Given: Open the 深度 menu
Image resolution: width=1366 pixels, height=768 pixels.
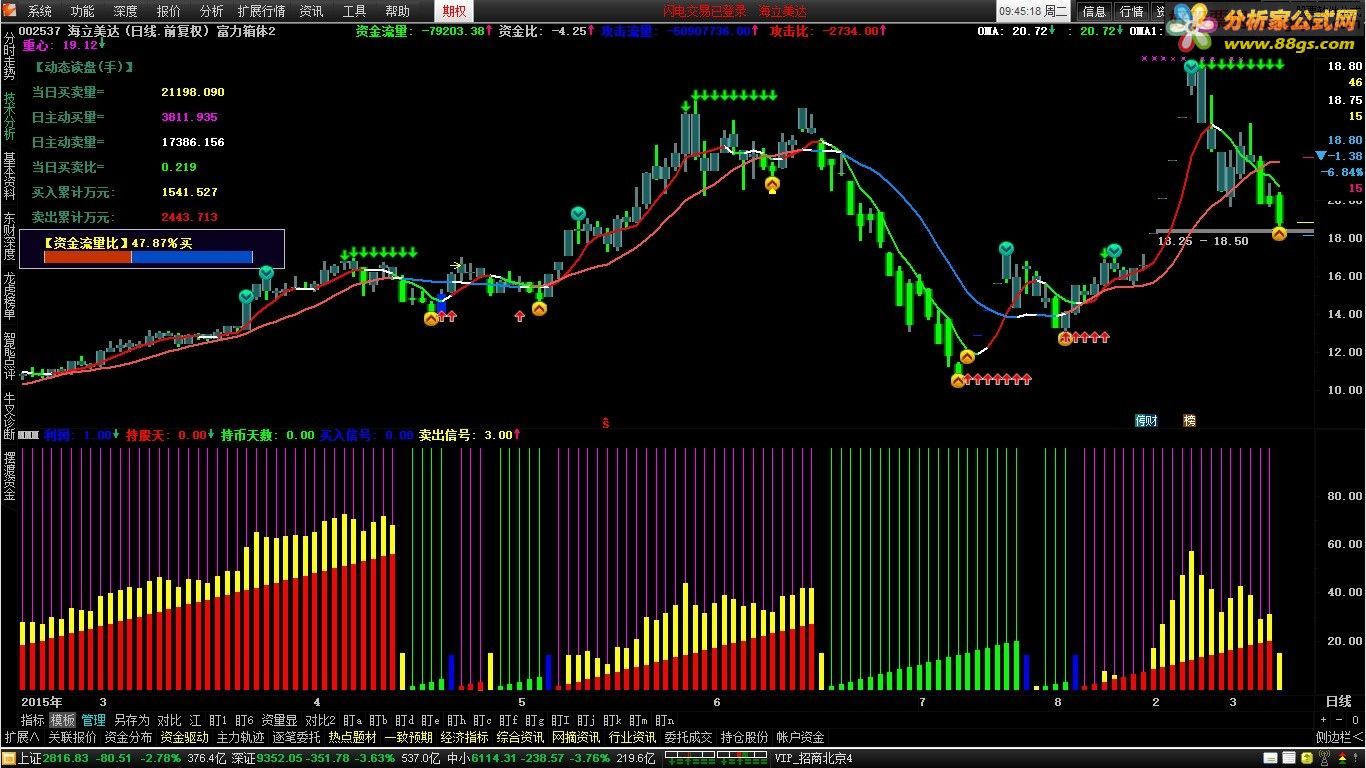Looking at the screenshot, I should coord(126,12).
